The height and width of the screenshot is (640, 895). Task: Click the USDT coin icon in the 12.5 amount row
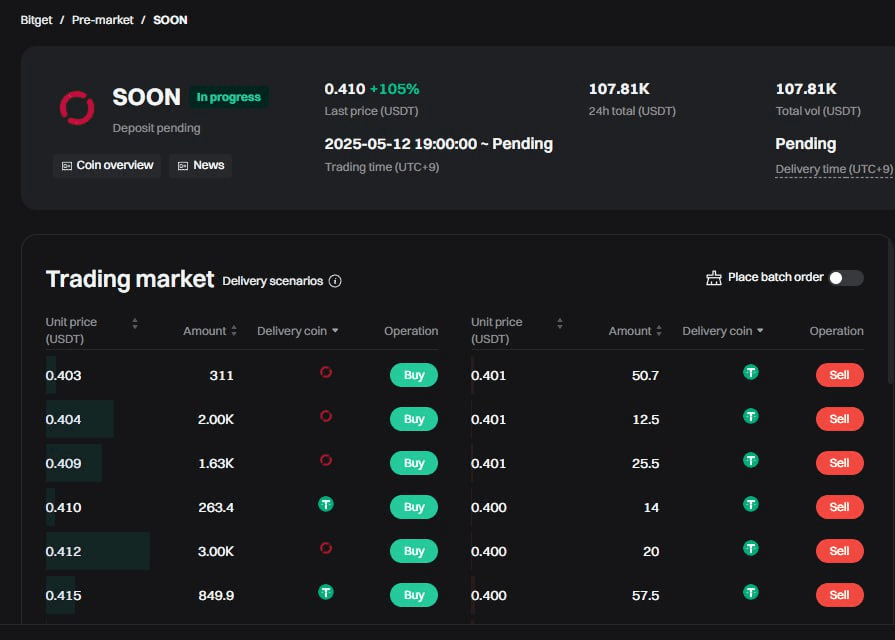(751, 416)
